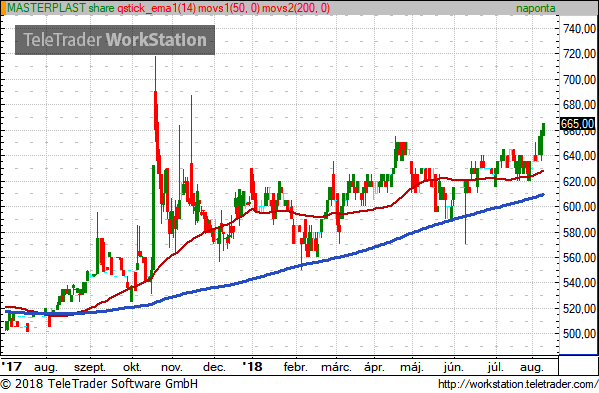Viewport: 599px width, 393px height.
Task: Click the red 50-day moving average line end
Action: [542, 171]
